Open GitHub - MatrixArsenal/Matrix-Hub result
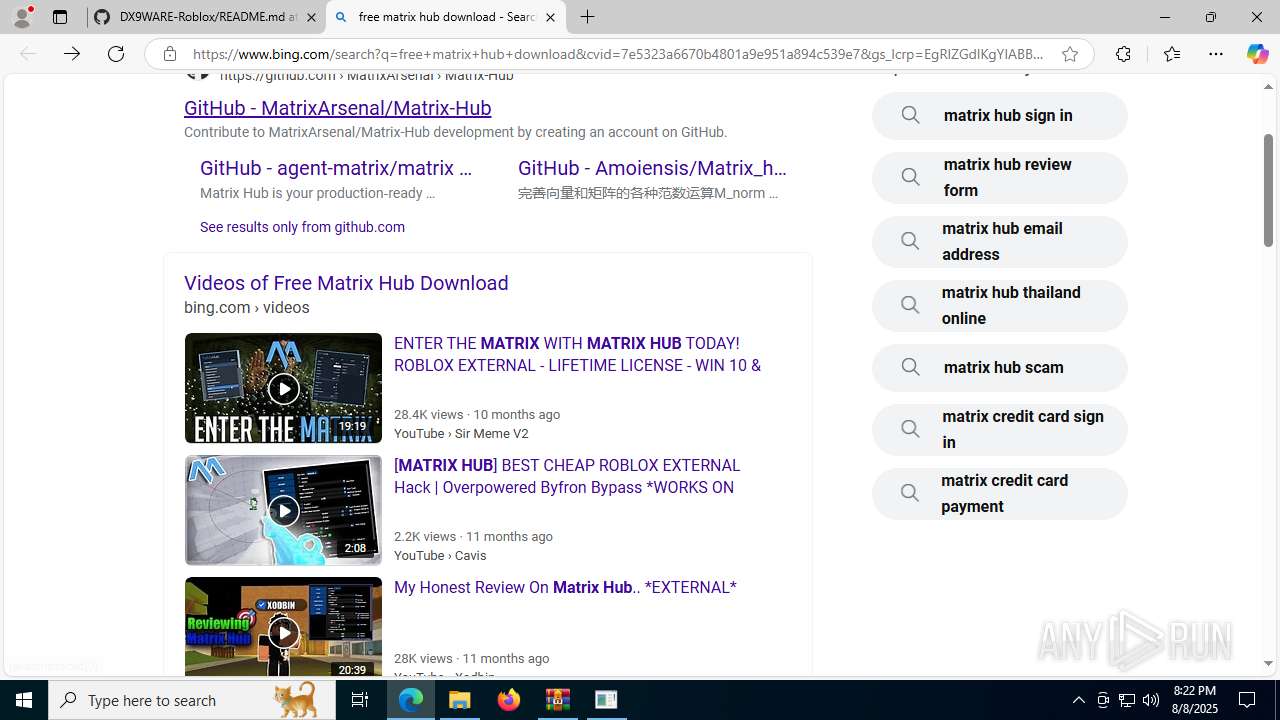 click(337, 108)
